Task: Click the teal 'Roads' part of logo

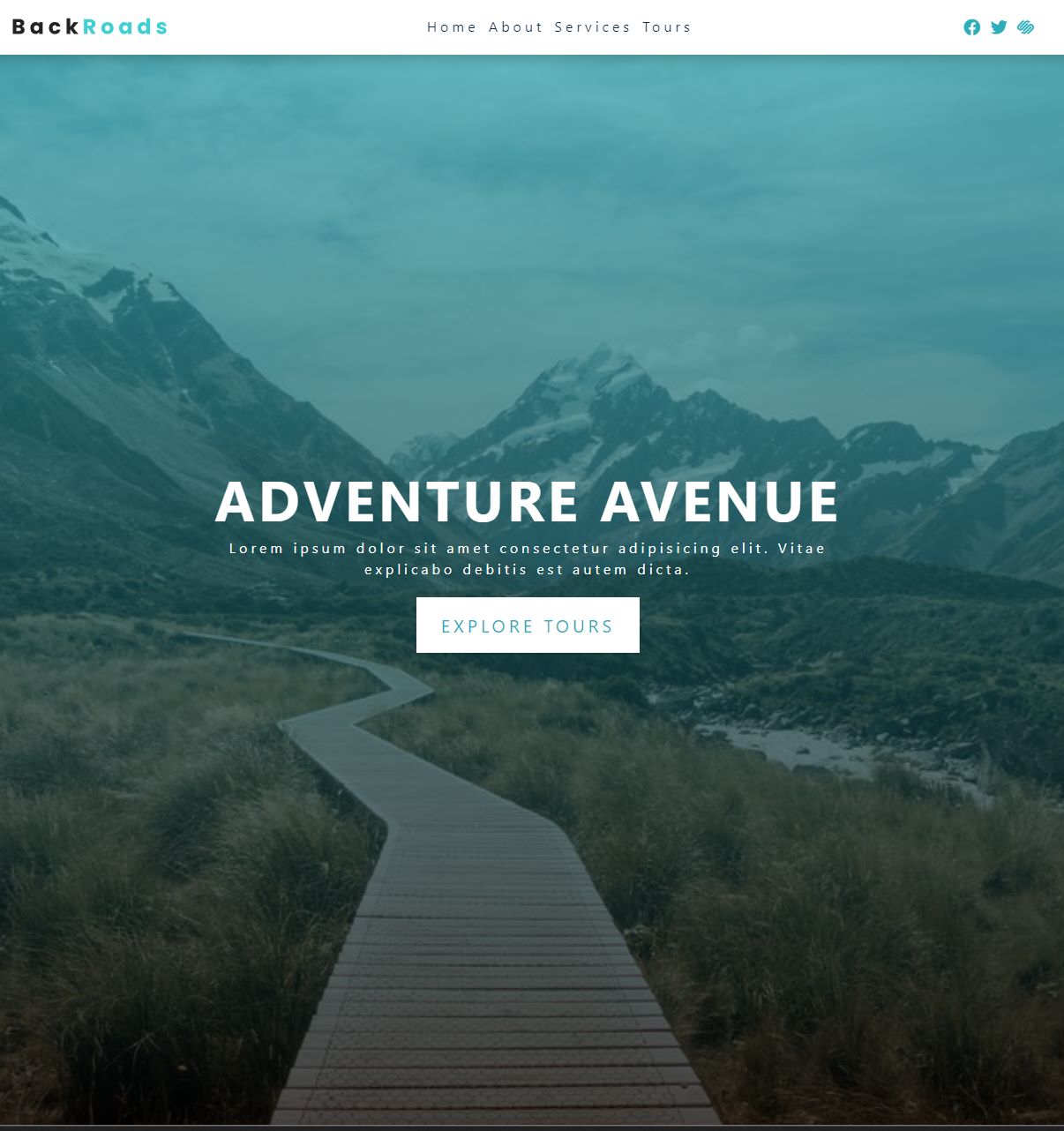Action: pos(125,26)
